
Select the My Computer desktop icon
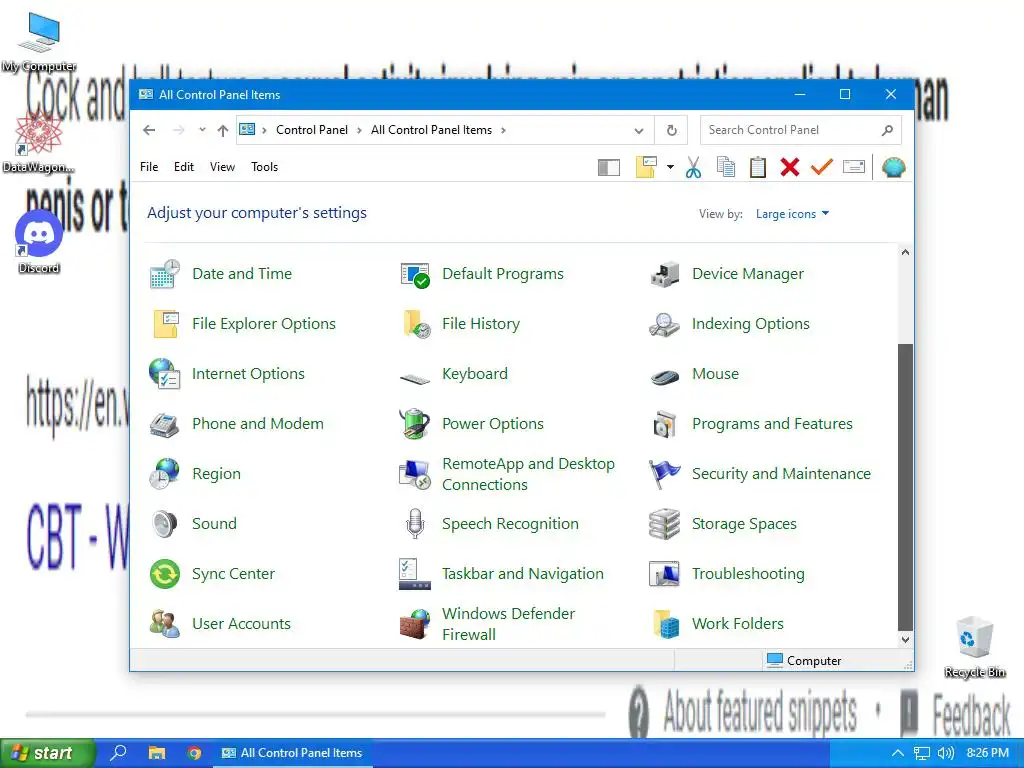click(x=39, y=42)
